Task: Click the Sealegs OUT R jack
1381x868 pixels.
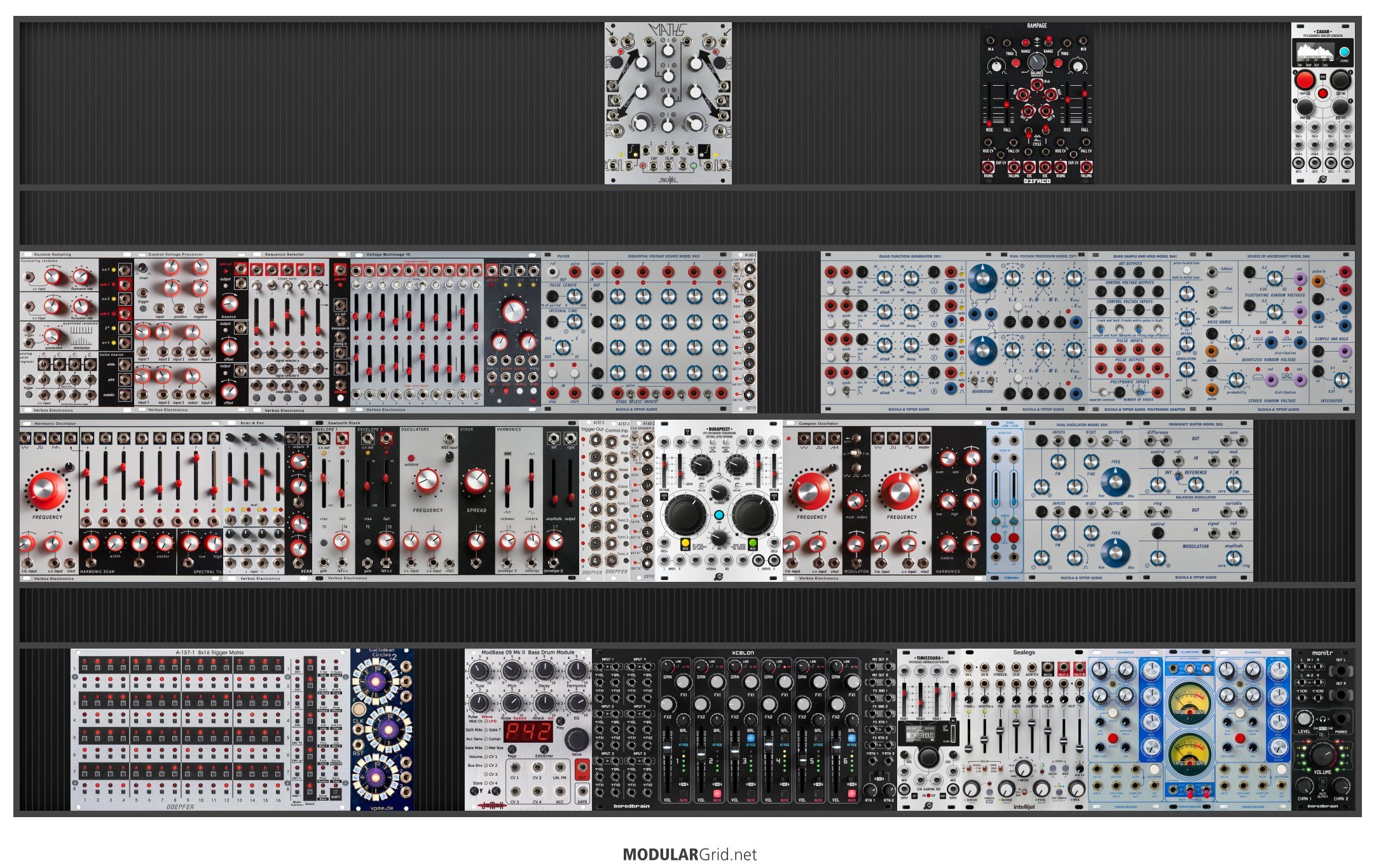Action: [1079, 666]
